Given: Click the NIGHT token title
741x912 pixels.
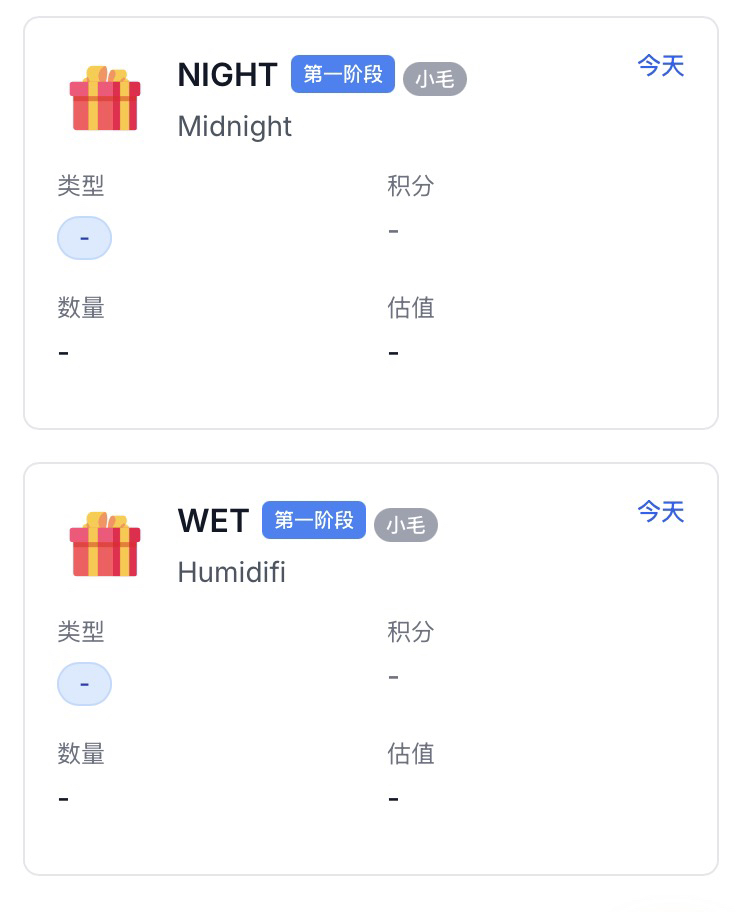Looking at the screenshot, I should [x=227, y=75].
